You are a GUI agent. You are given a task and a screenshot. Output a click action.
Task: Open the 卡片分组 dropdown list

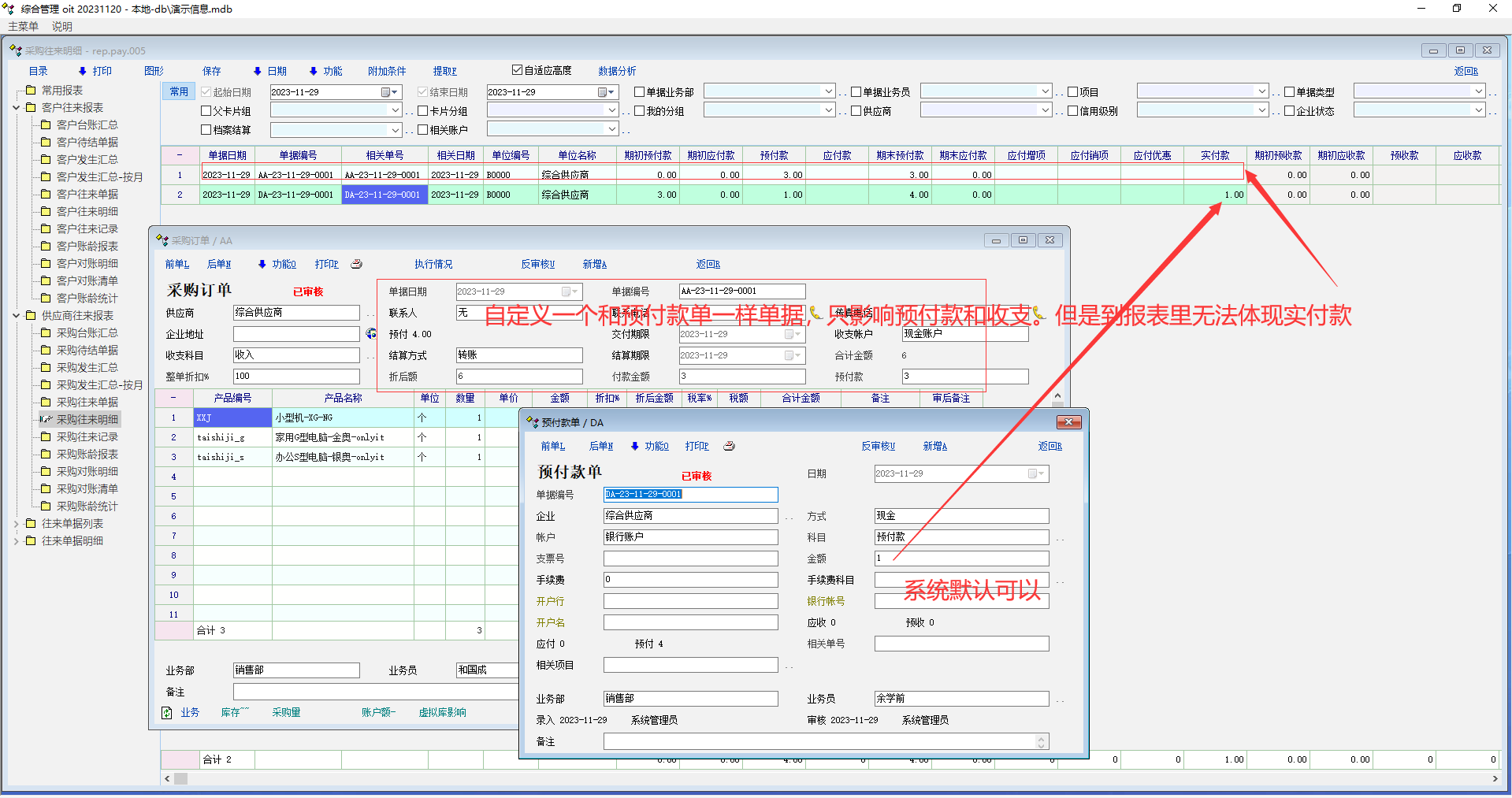611,111
